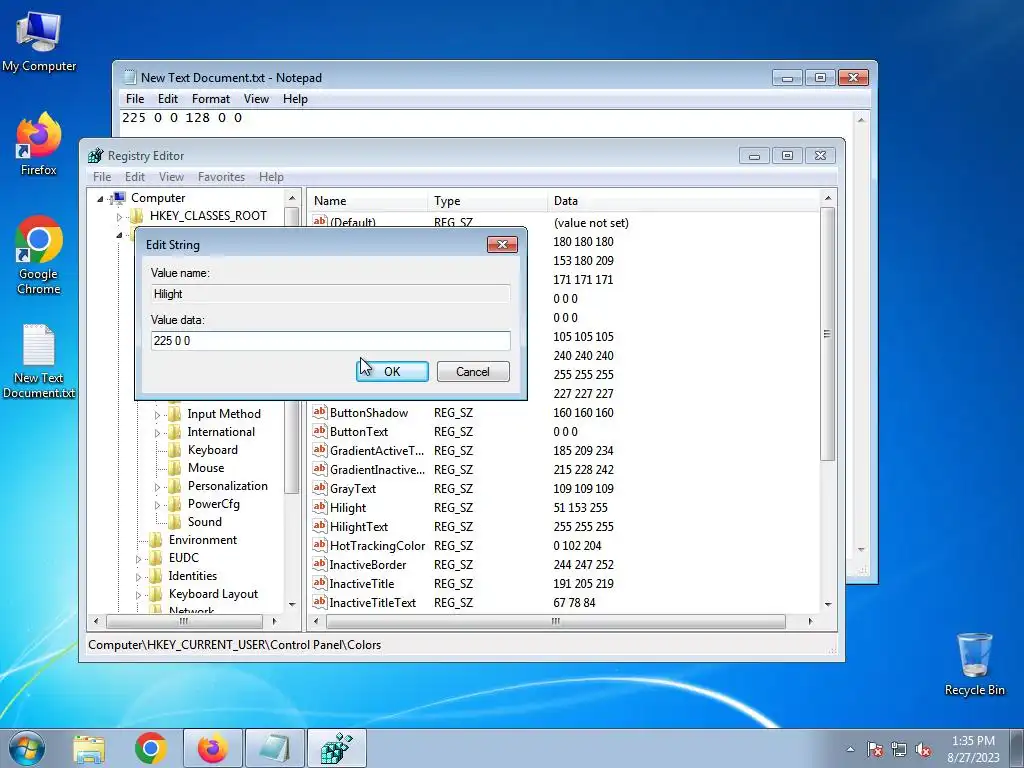
Task: Expand the Keyboard Layout key
Action: tap(138, 595)
